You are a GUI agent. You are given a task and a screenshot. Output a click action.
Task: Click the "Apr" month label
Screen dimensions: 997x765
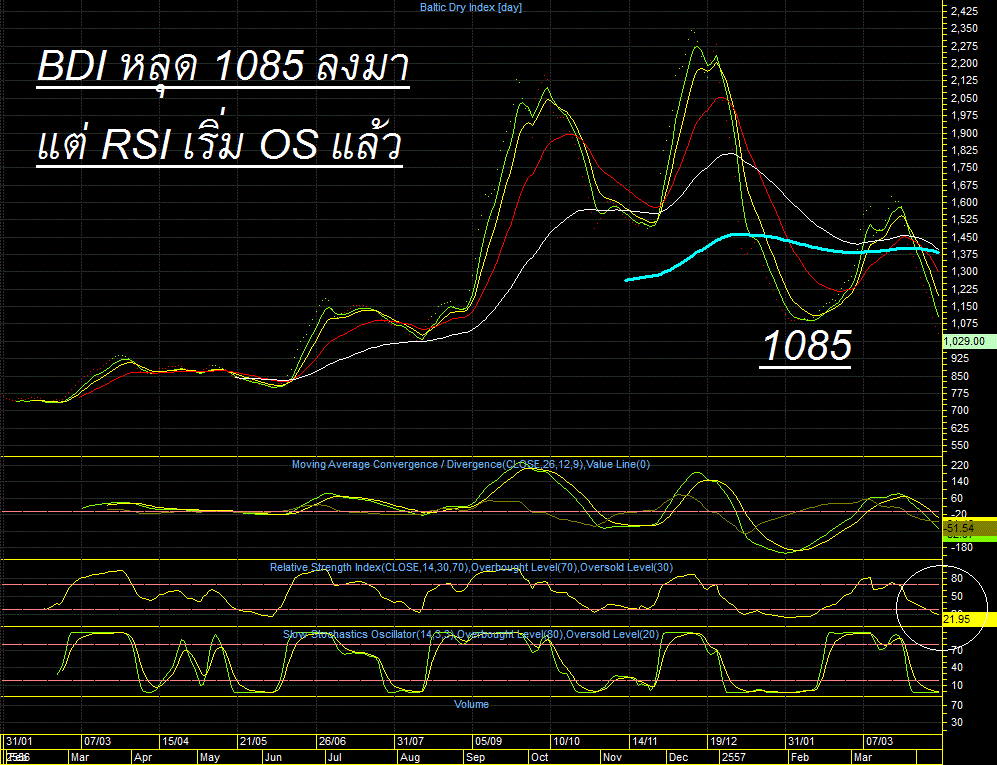pyautogui.click(x=143, y=757)
